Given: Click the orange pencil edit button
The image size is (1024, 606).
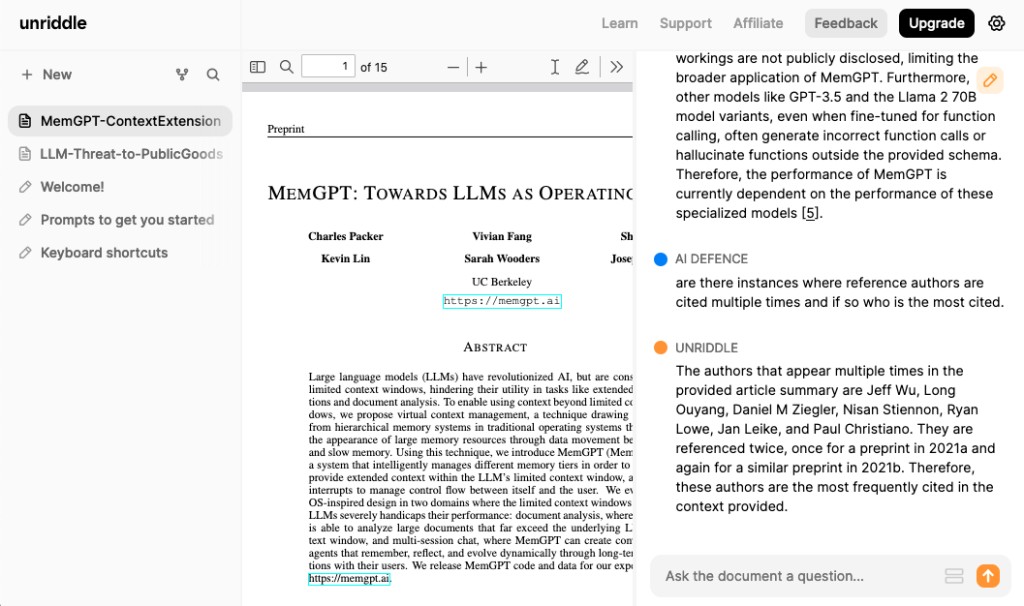Looking at the screenshot, I should pos(990,81).
